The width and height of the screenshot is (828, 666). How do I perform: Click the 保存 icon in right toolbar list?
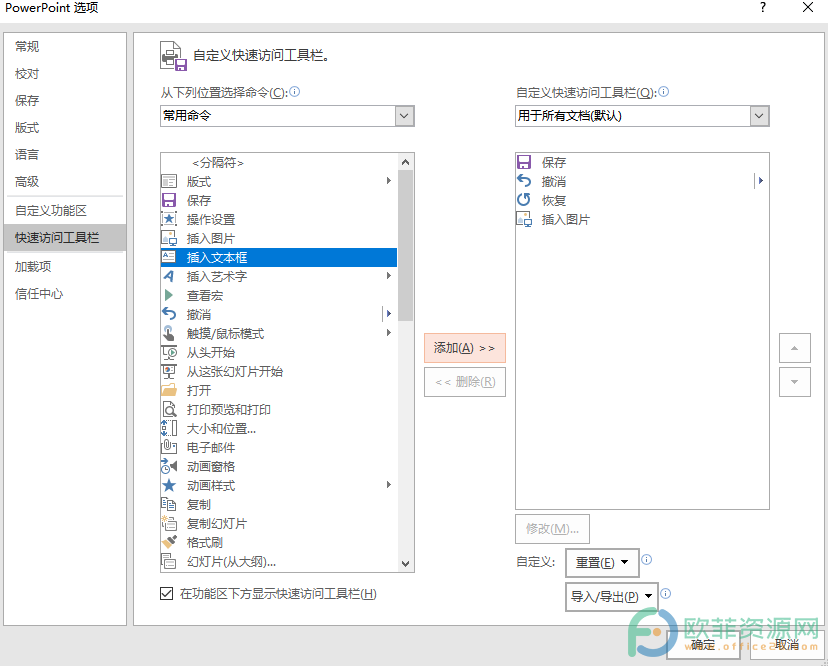524,162
